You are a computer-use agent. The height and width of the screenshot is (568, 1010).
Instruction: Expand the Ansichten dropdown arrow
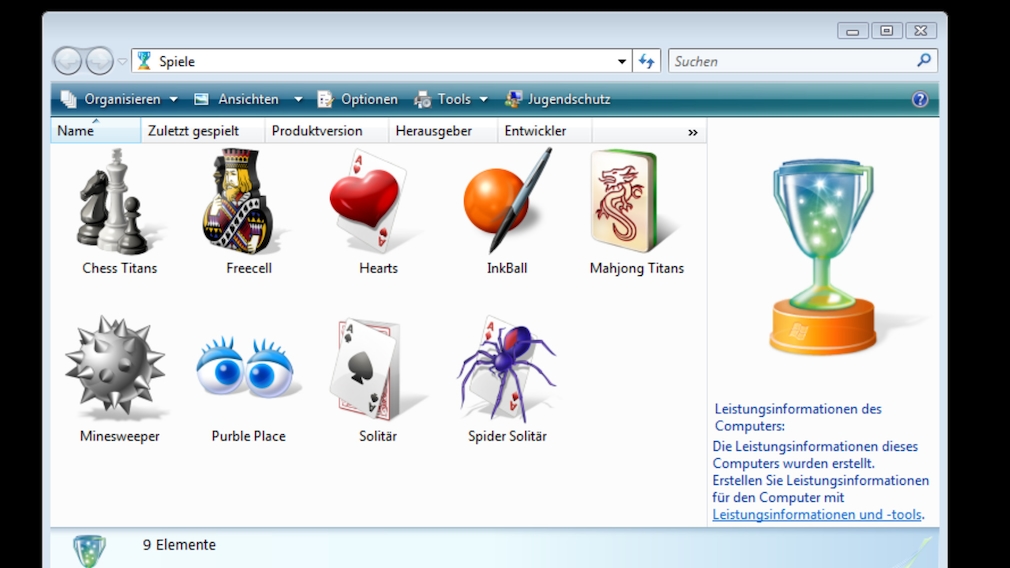click(298, 99)
